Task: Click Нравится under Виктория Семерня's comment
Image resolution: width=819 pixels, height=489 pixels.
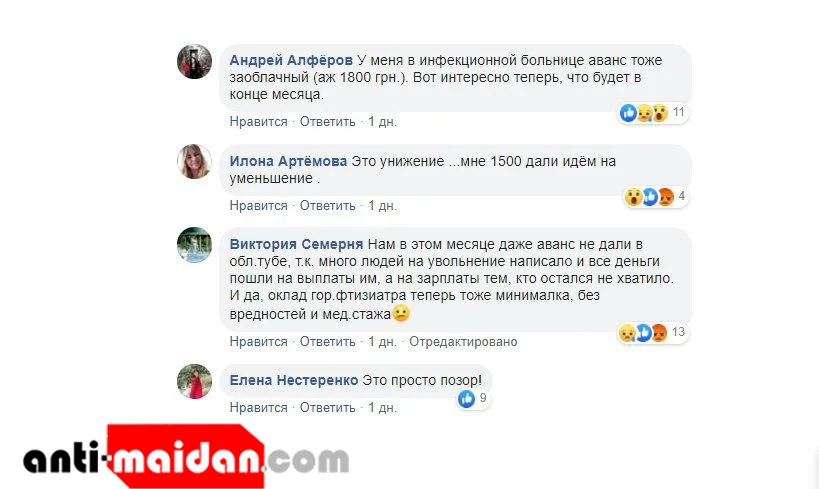Action: [x=259, y=342]
